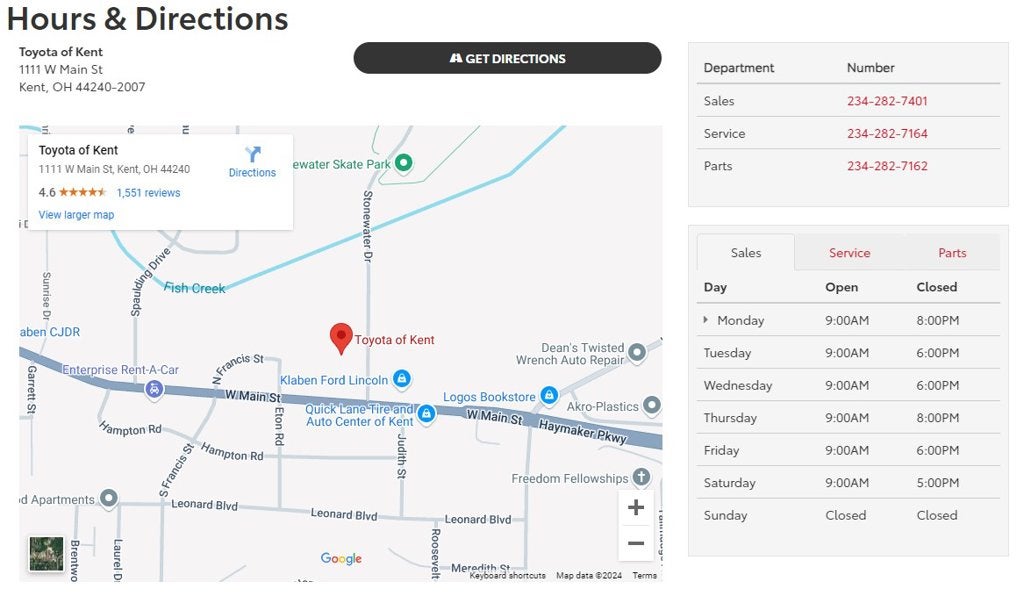Viewport: 1024px width, 596px height.
Task: Zoom out the map with minus button
Action: [636, 542]
